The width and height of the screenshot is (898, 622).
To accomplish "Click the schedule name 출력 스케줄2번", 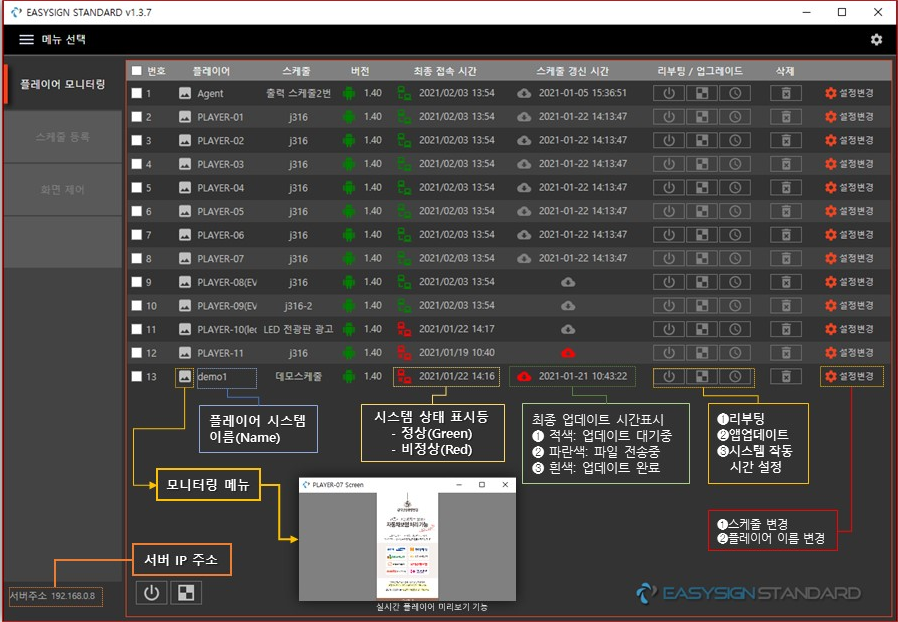I will click(298, 93).
